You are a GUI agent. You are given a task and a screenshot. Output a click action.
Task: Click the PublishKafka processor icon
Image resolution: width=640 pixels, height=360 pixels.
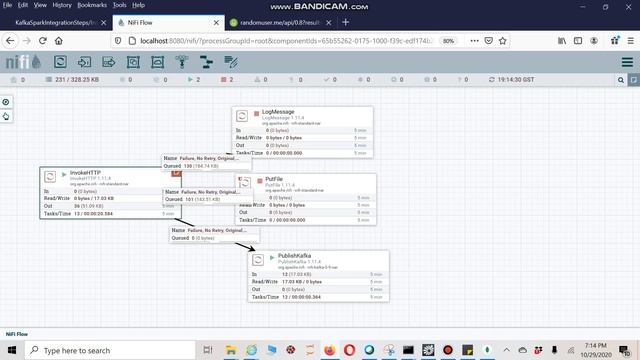[258, 260]
